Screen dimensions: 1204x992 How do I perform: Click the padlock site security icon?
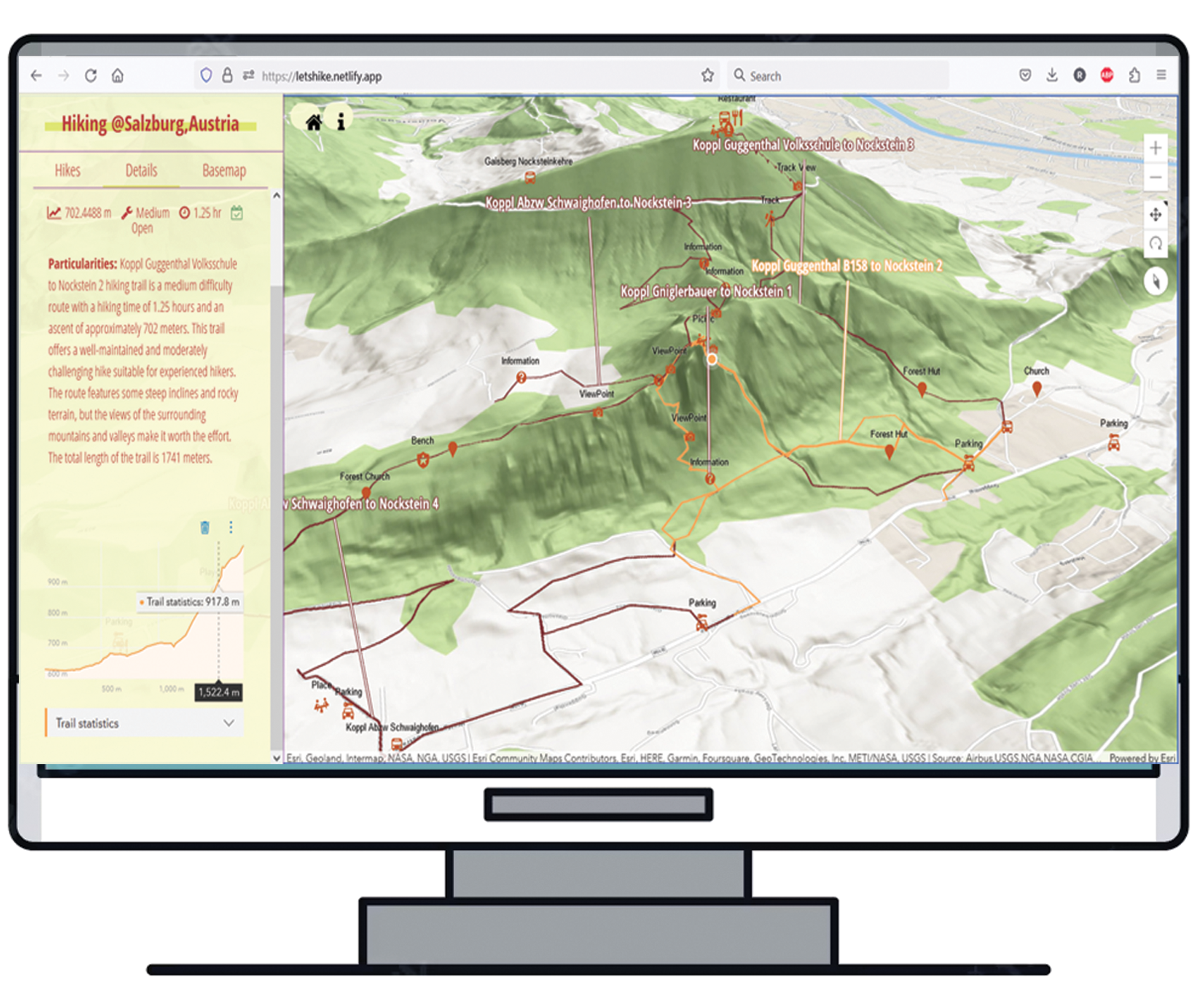227,75
